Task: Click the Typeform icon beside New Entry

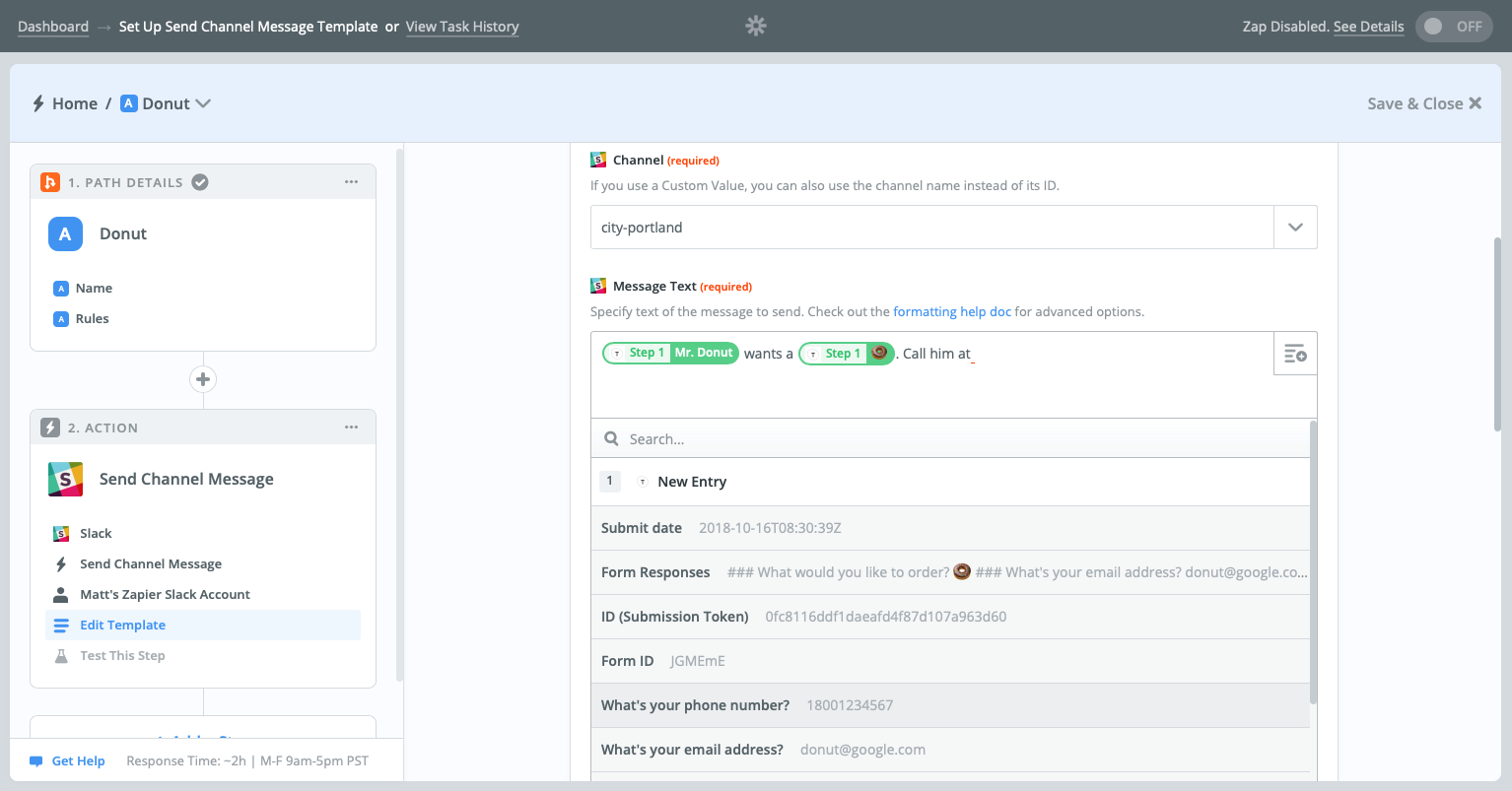Action: coord(643,482)
